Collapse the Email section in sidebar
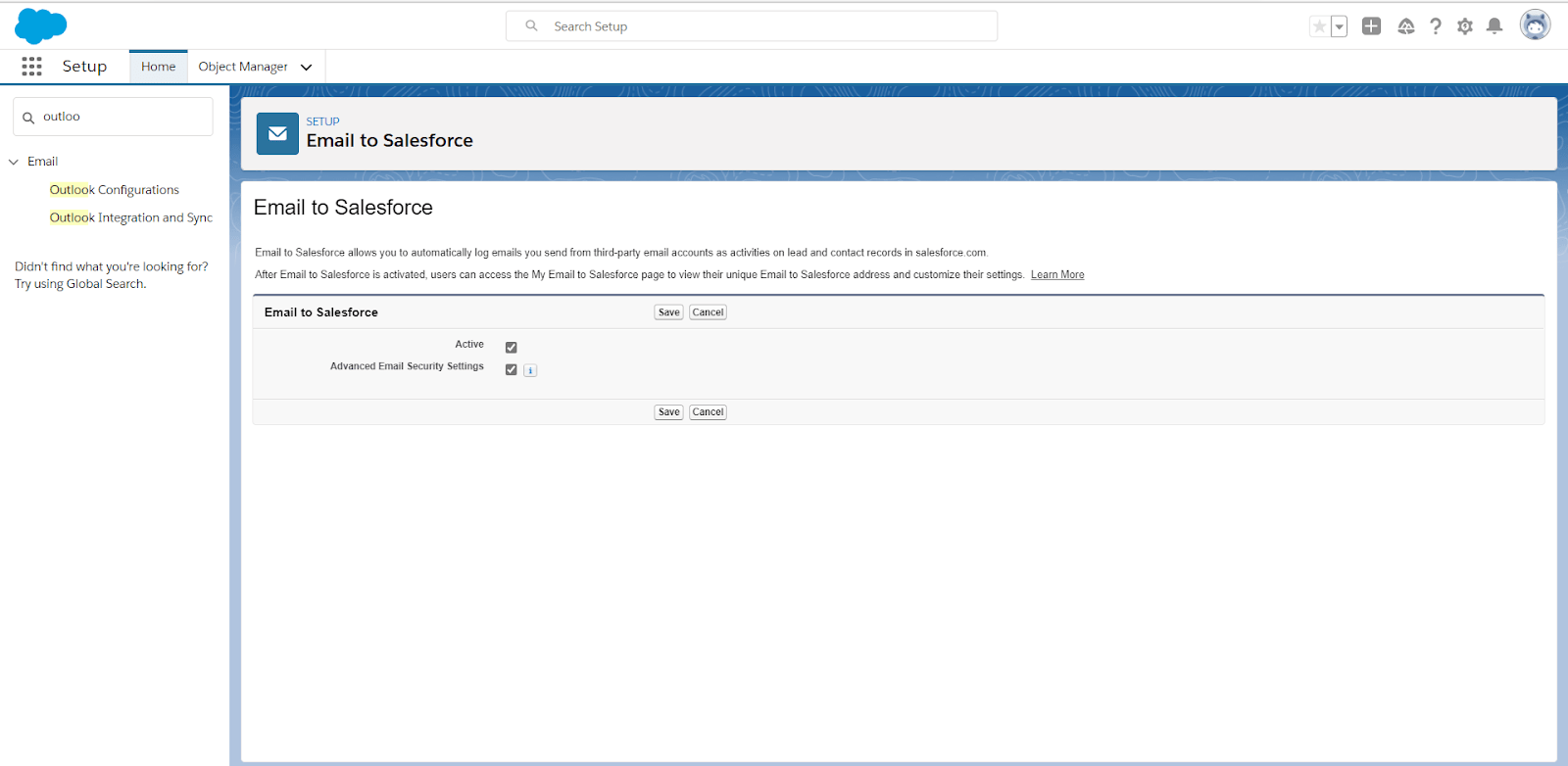 coord(14,162)
